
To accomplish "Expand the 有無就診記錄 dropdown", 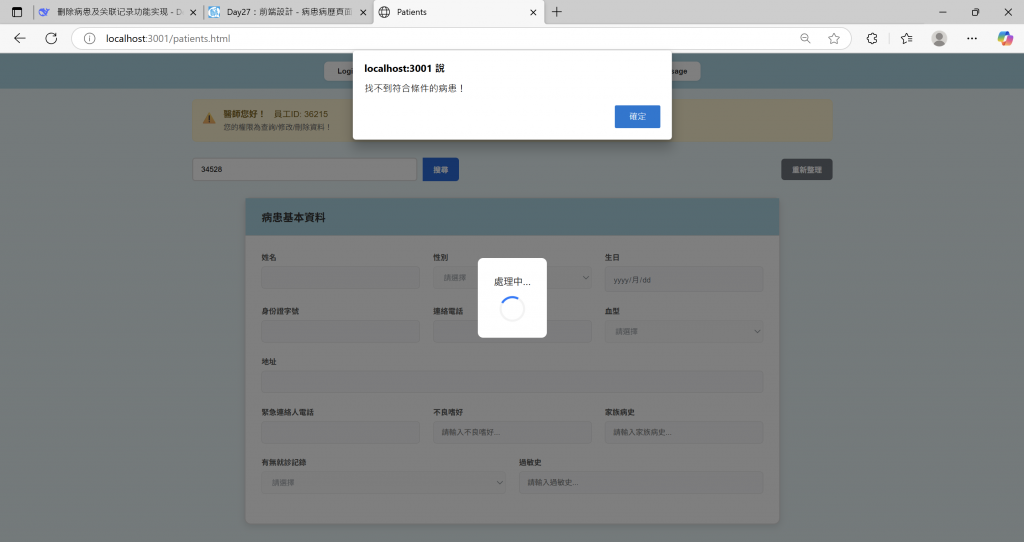I will point(383,483).
